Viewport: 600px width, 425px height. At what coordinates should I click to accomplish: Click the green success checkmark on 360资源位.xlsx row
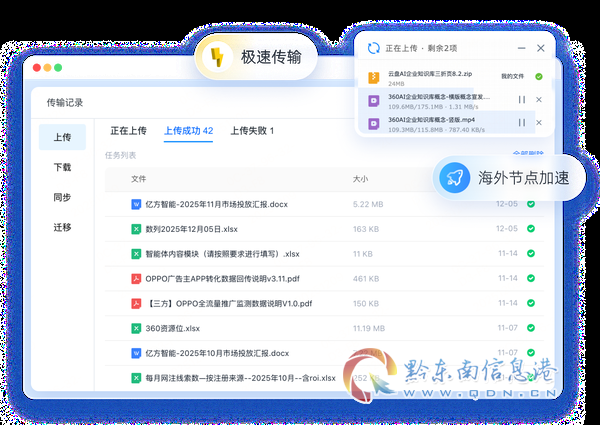pyautogui.click(x=531, y=328)
